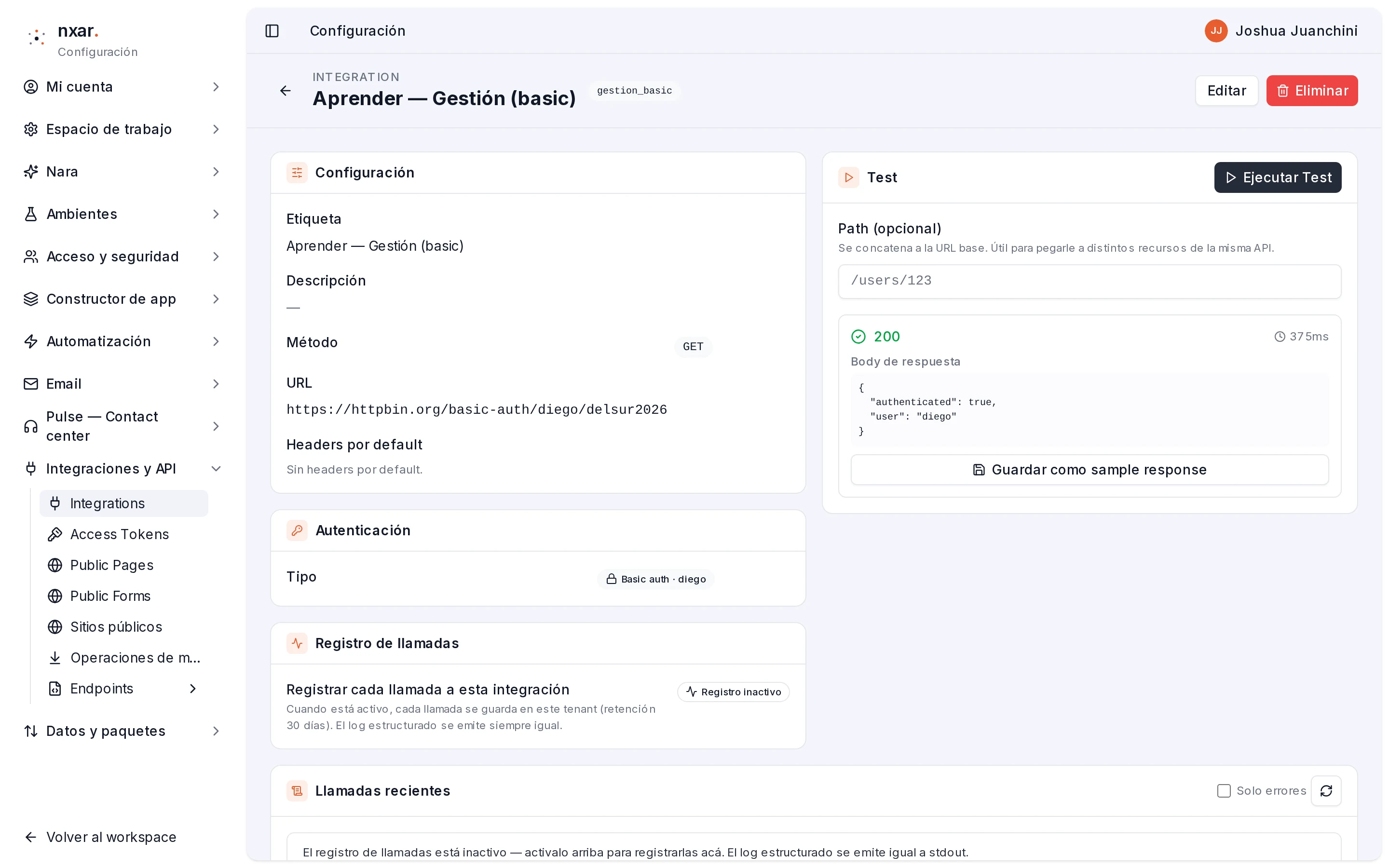The height and width of the screenshot is (868, 1389).
Task: Run the test with Ejecutar Test
Action: (1278, 177)
